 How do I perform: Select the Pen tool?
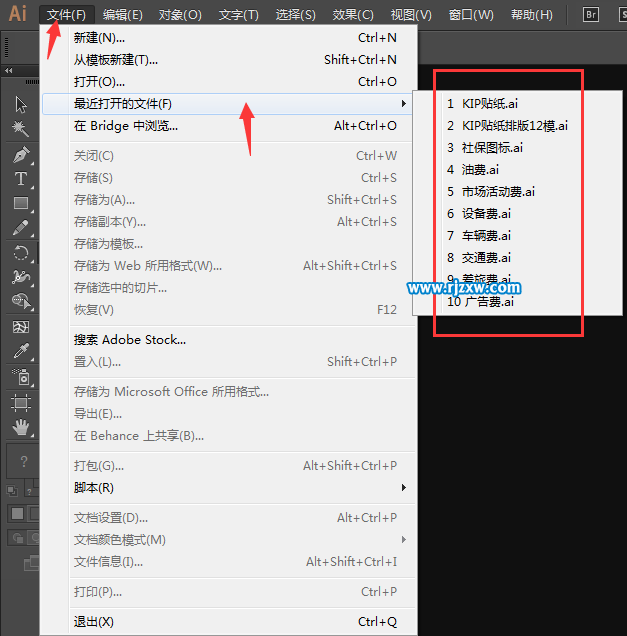21,155
